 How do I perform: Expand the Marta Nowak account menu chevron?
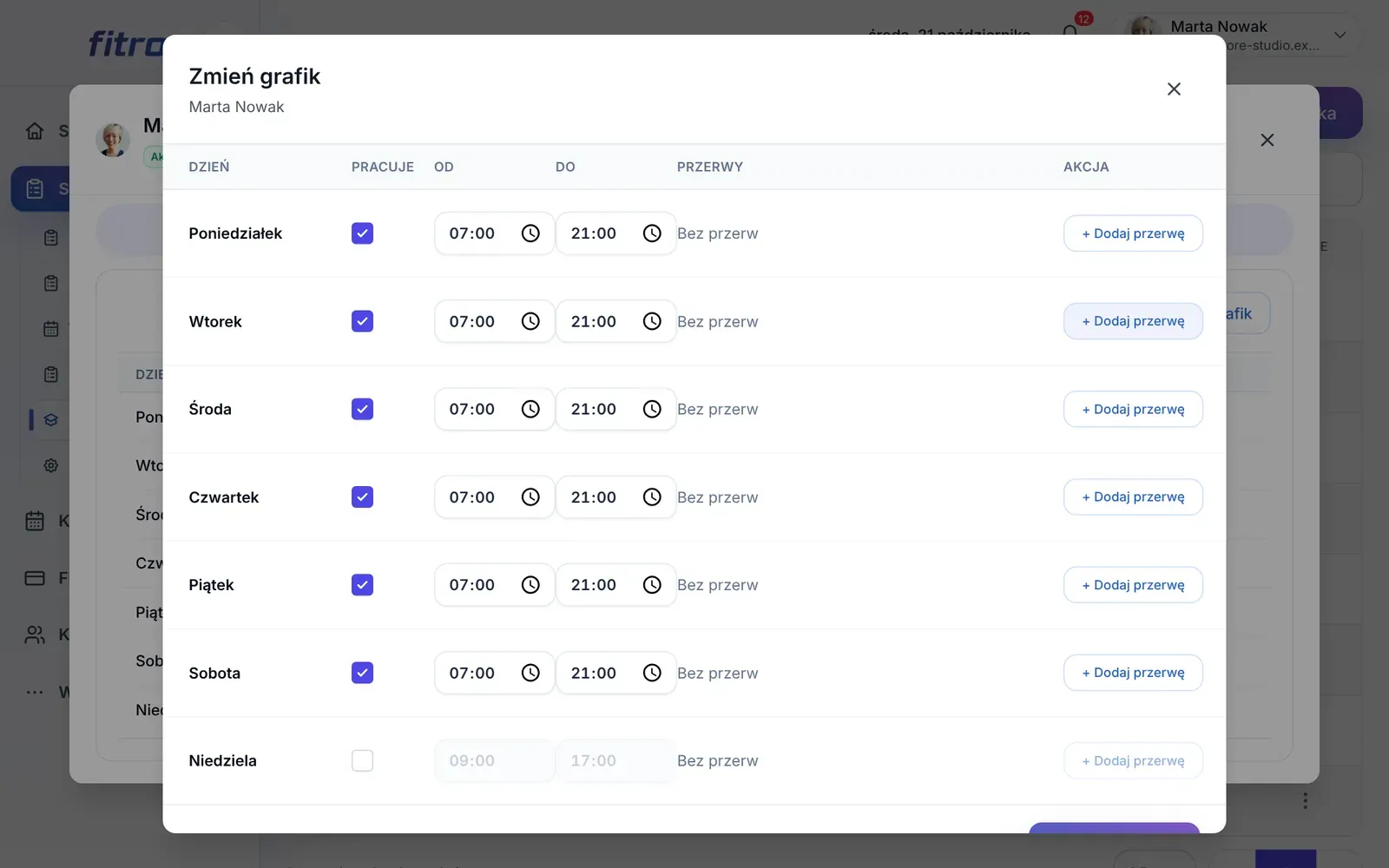(x=1340, y=36)
